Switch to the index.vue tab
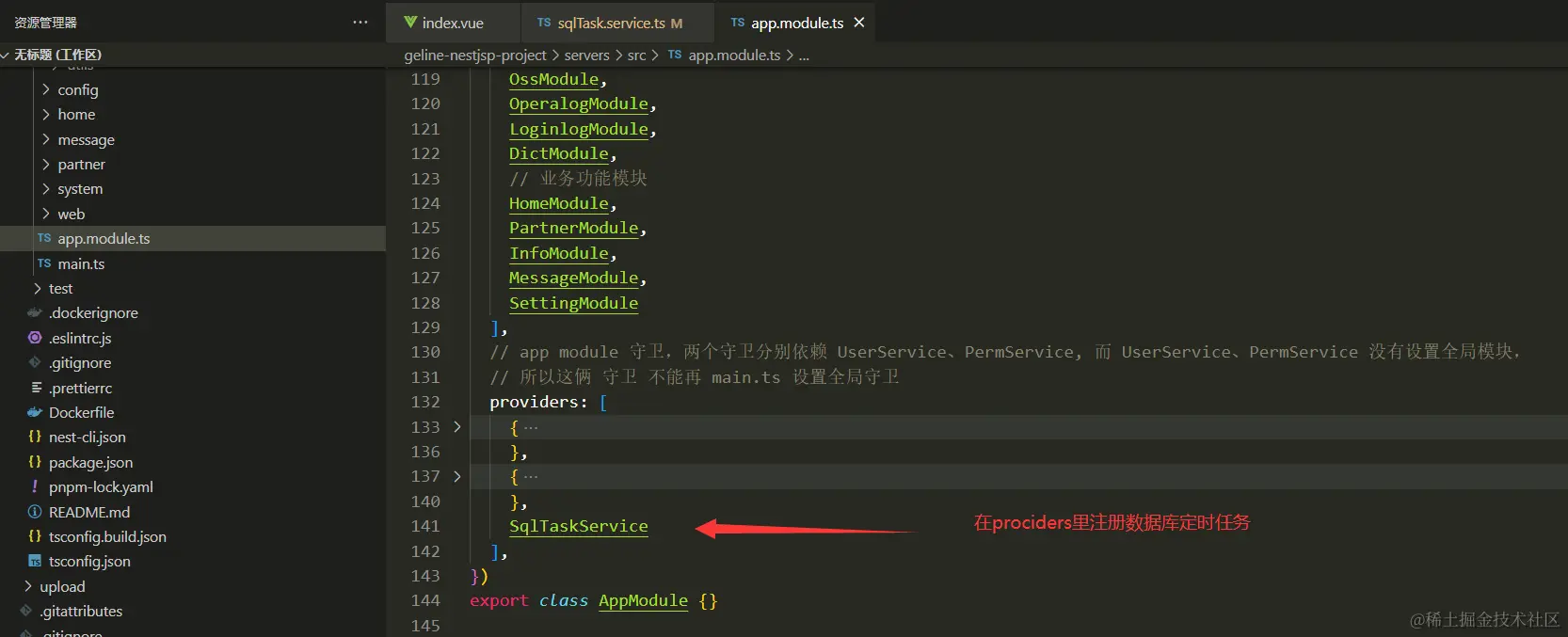The height and width of the screenshot is (637, 1568). coord(452,23)
